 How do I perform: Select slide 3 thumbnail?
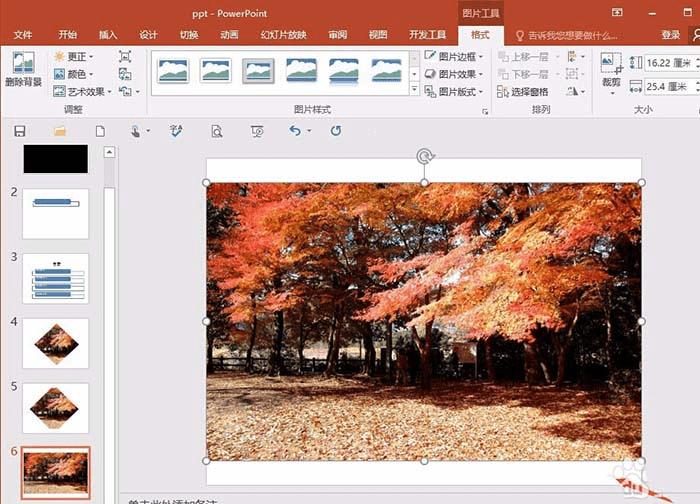coord(56,279)
